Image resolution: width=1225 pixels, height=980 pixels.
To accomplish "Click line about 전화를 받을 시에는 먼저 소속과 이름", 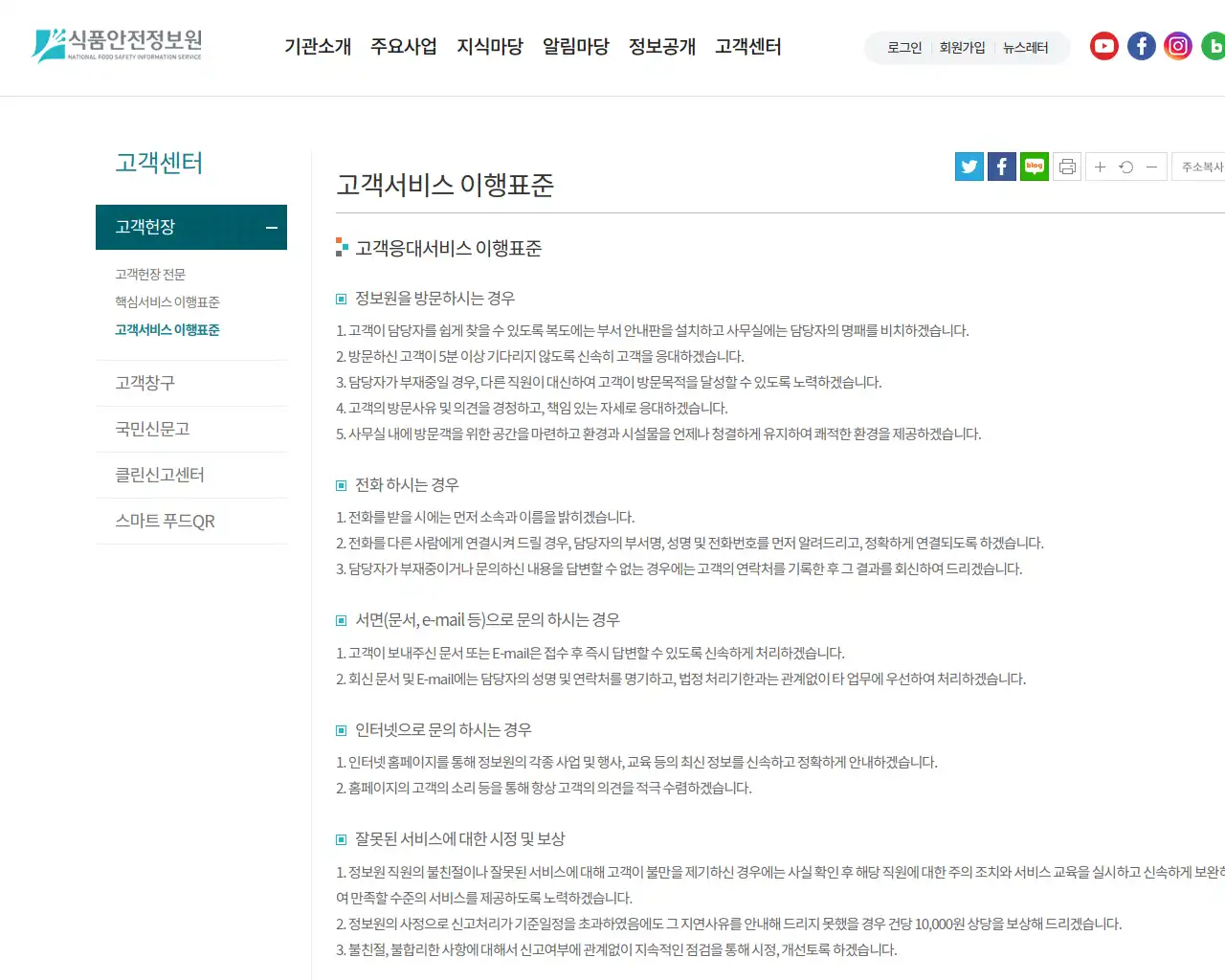I will click(485, 518).
